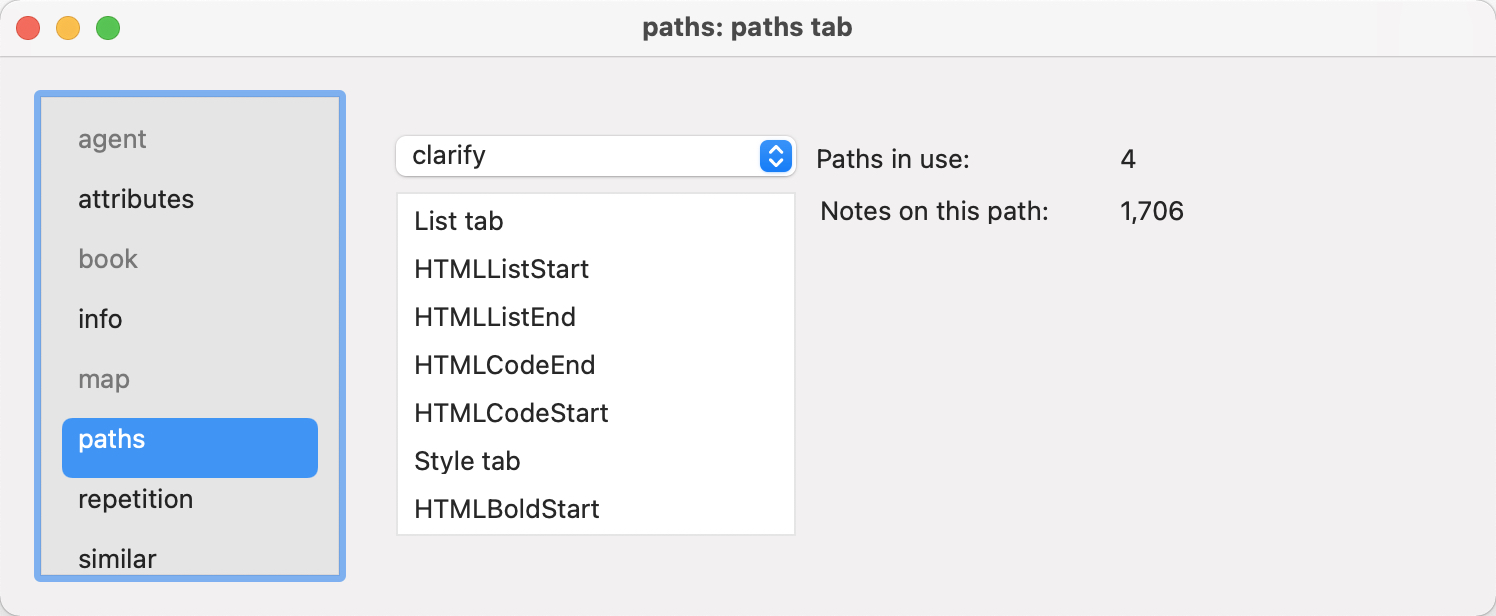This screenshot has height=616, width=1496.
Task: Select HTMLCodeEnd from the list
Action: pyautogui.click(x=504, y=365)
